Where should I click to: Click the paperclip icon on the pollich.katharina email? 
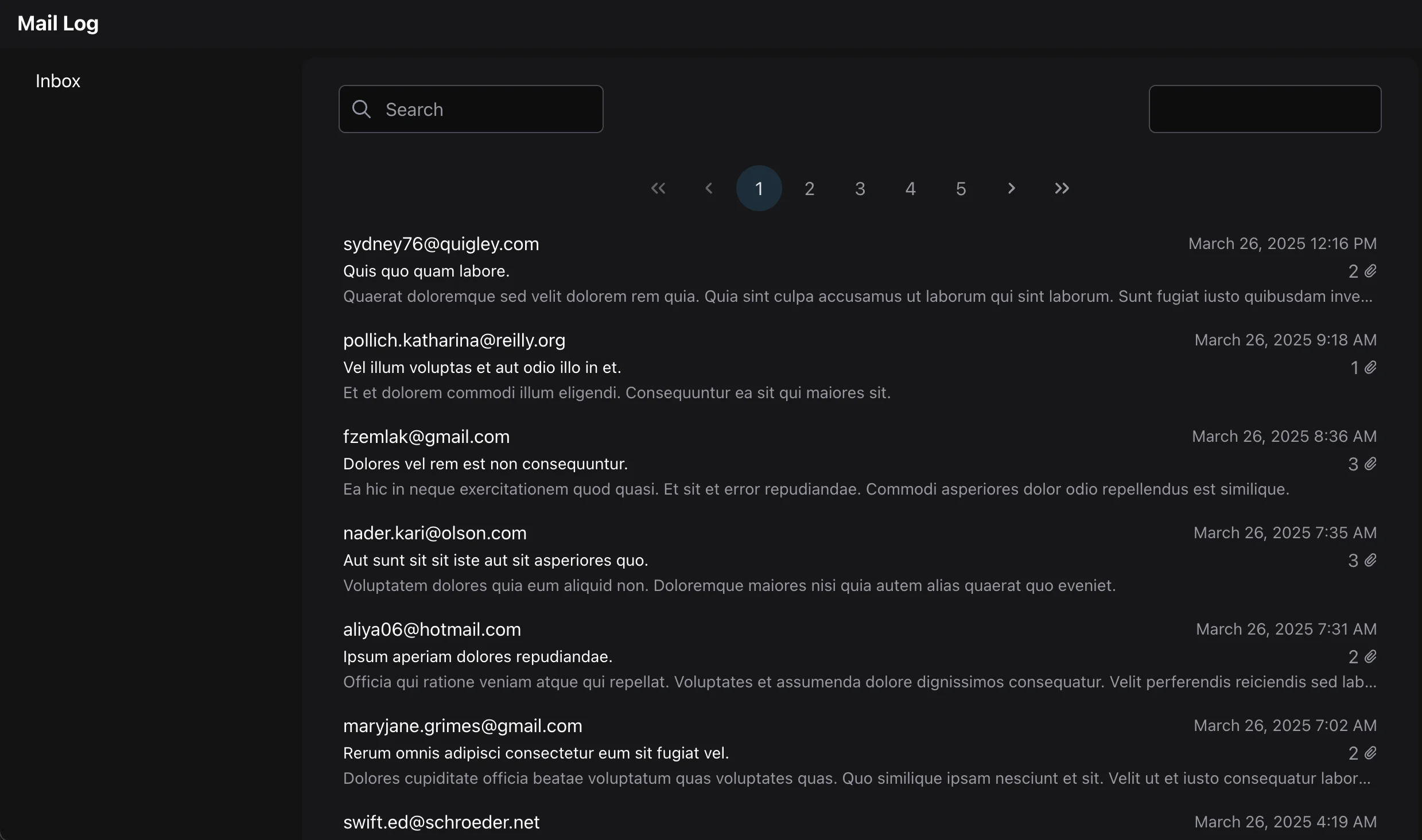pyautogui.click(x=1370, y=367)
